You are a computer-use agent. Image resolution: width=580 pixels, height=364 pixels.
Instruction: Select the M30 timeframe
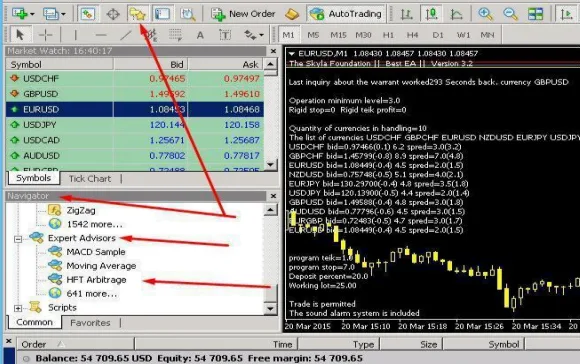(363, 35)
